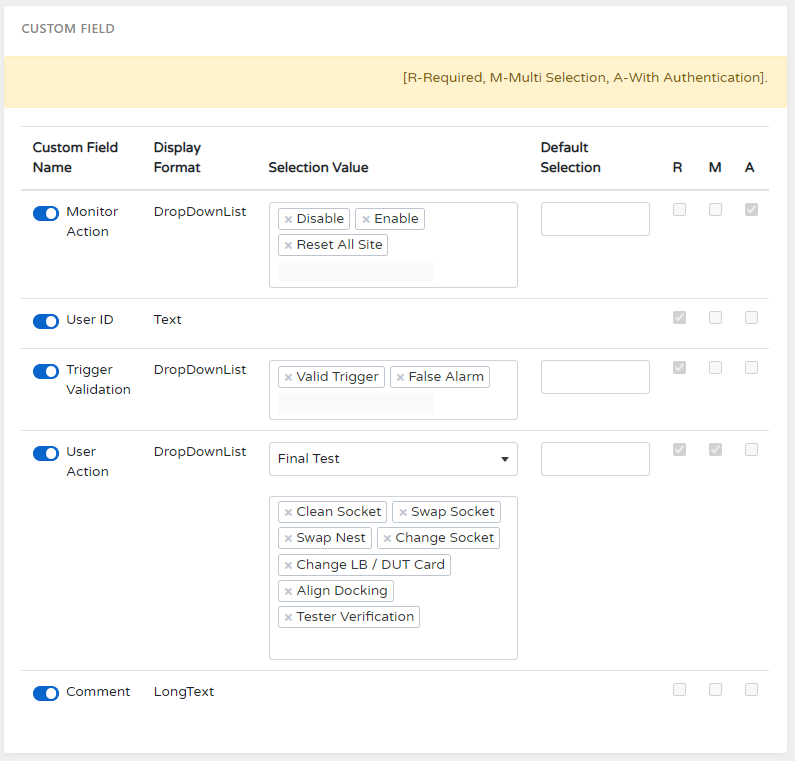Disable the User ID field switch
The height and width of the screenshot is (761, 795).
46,321
